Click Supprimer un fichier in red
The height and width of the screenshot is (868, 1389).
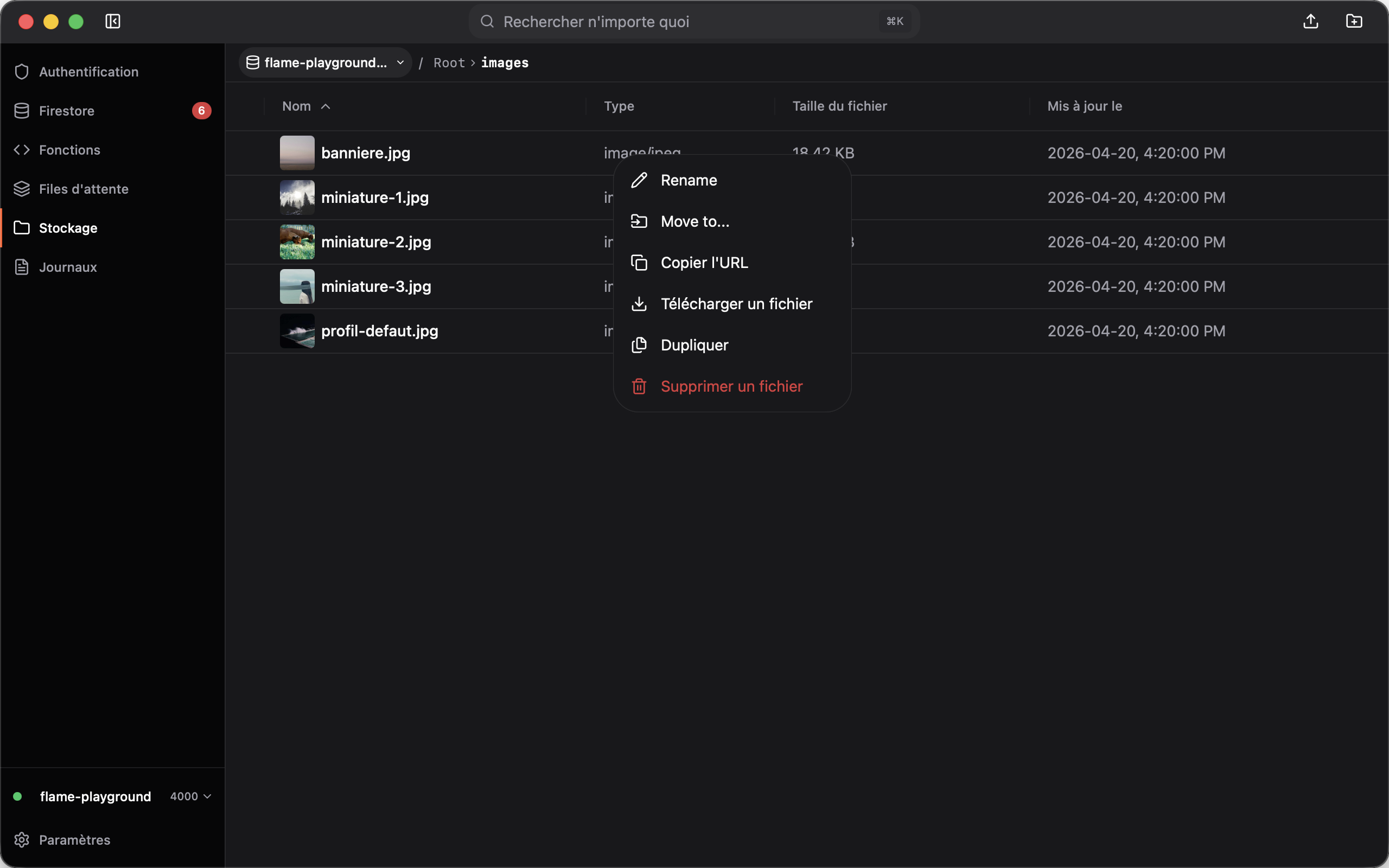click(732, 386)
